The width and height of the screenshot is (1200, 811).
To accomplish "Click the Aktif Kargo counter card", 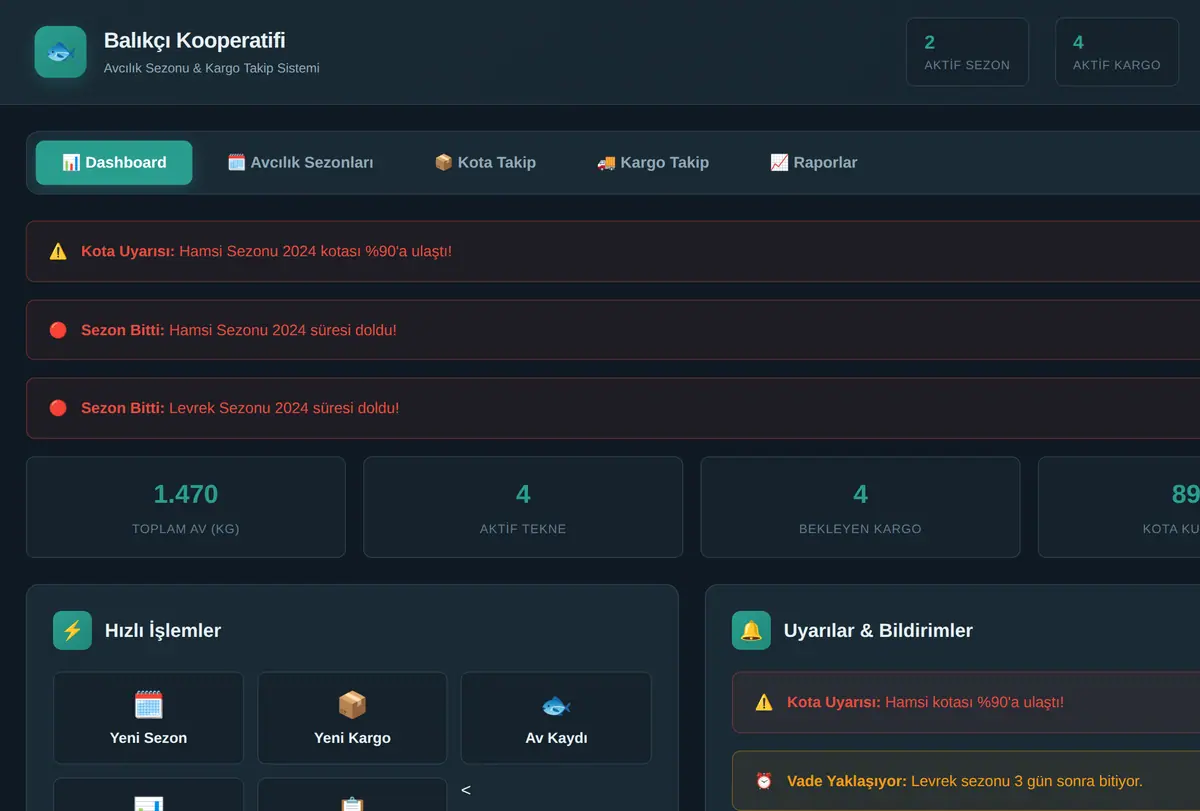I will pyautogui.click(x=1117, y=52).
